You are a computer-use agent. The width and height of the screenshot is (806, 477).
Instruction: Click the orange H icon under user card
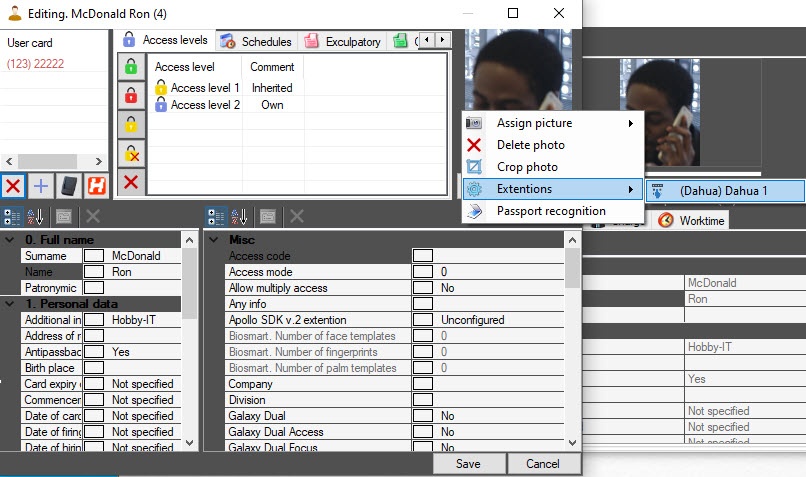pos(96,186)
